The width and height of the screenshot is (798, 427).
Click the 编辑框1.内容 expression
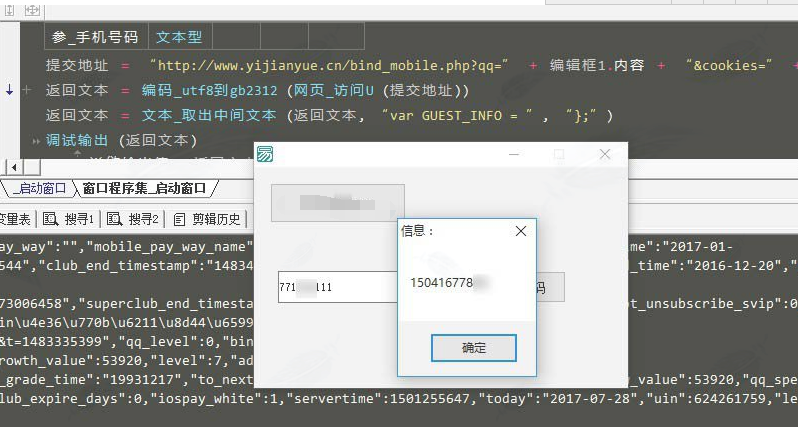(597, 65)
